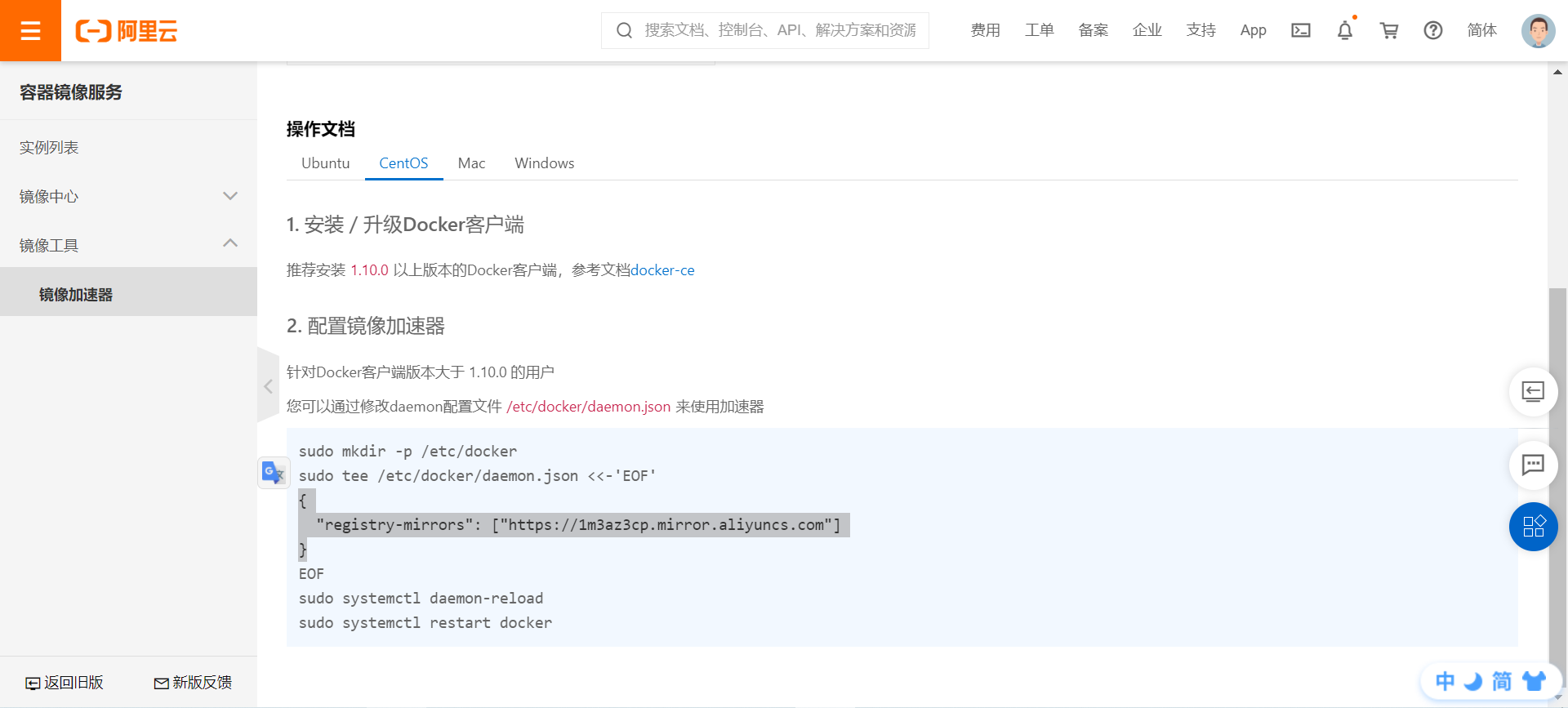
Task: Open 费用 in the top navigation
Action: (986, 30)
